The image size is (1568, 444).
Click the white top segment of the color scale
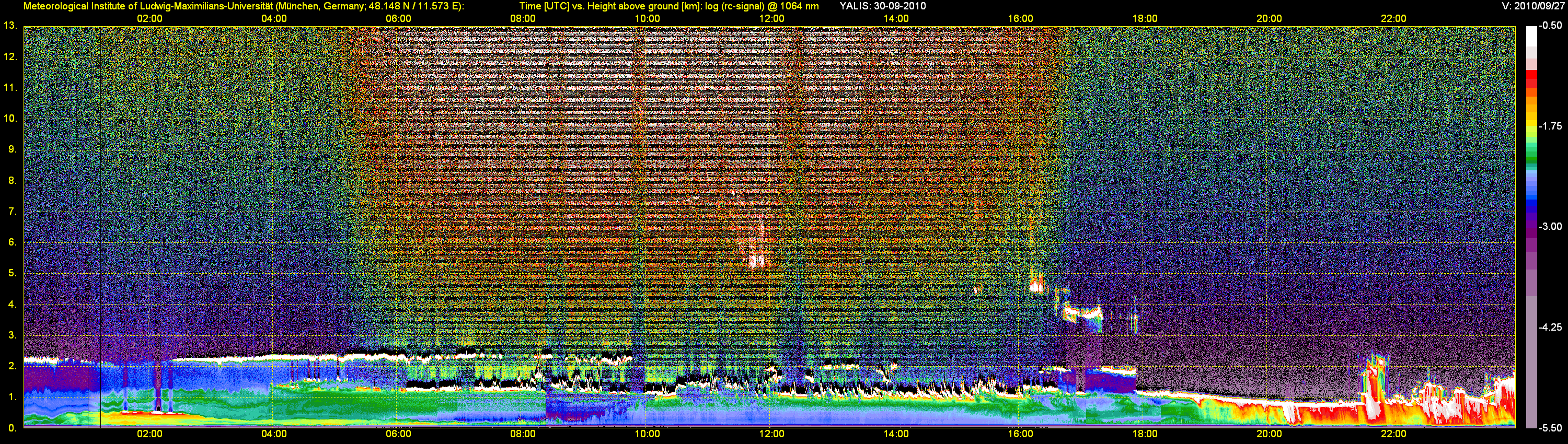pos(1531,38)
